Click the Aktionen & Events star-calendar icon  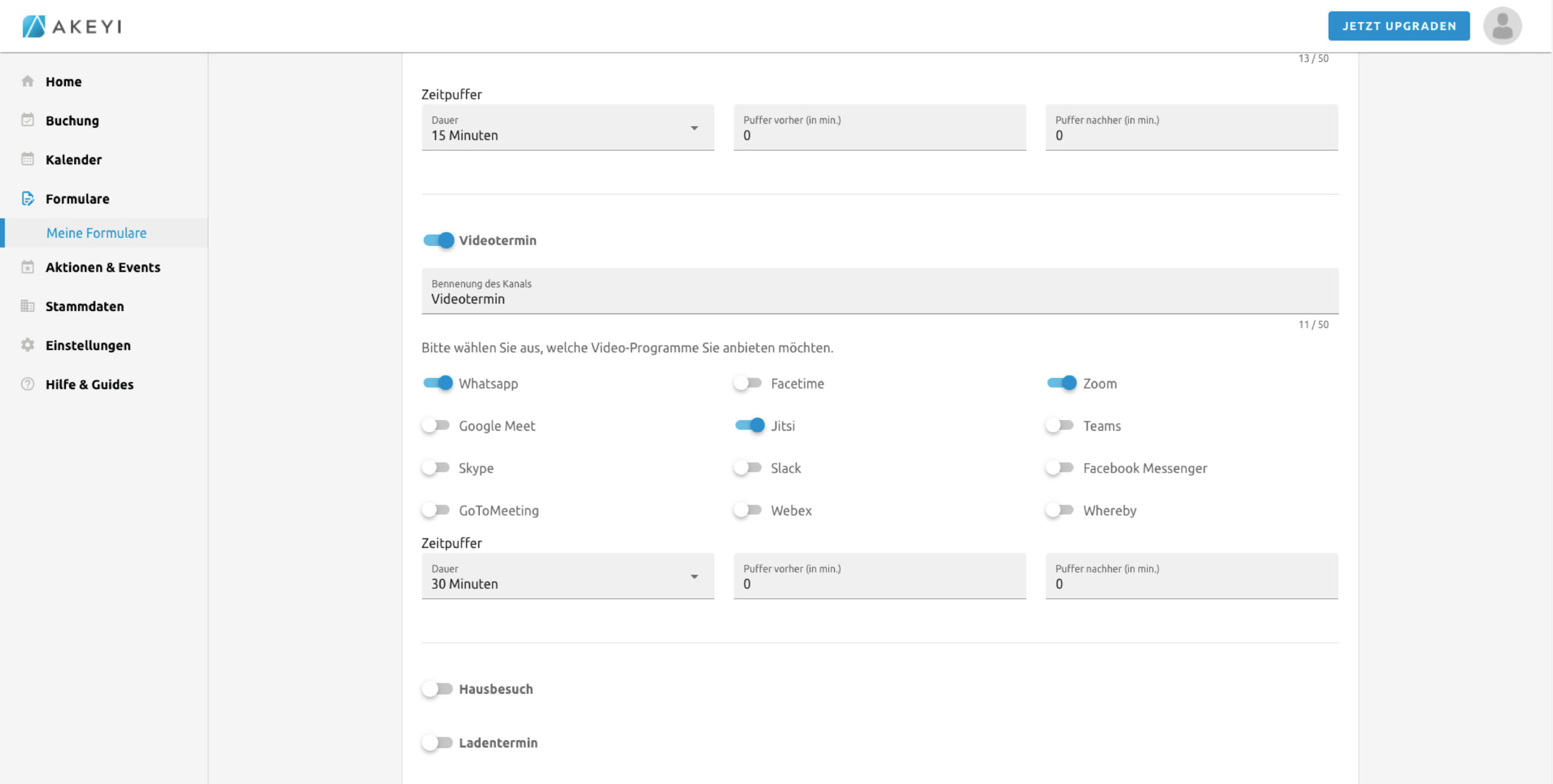[27, 267]
